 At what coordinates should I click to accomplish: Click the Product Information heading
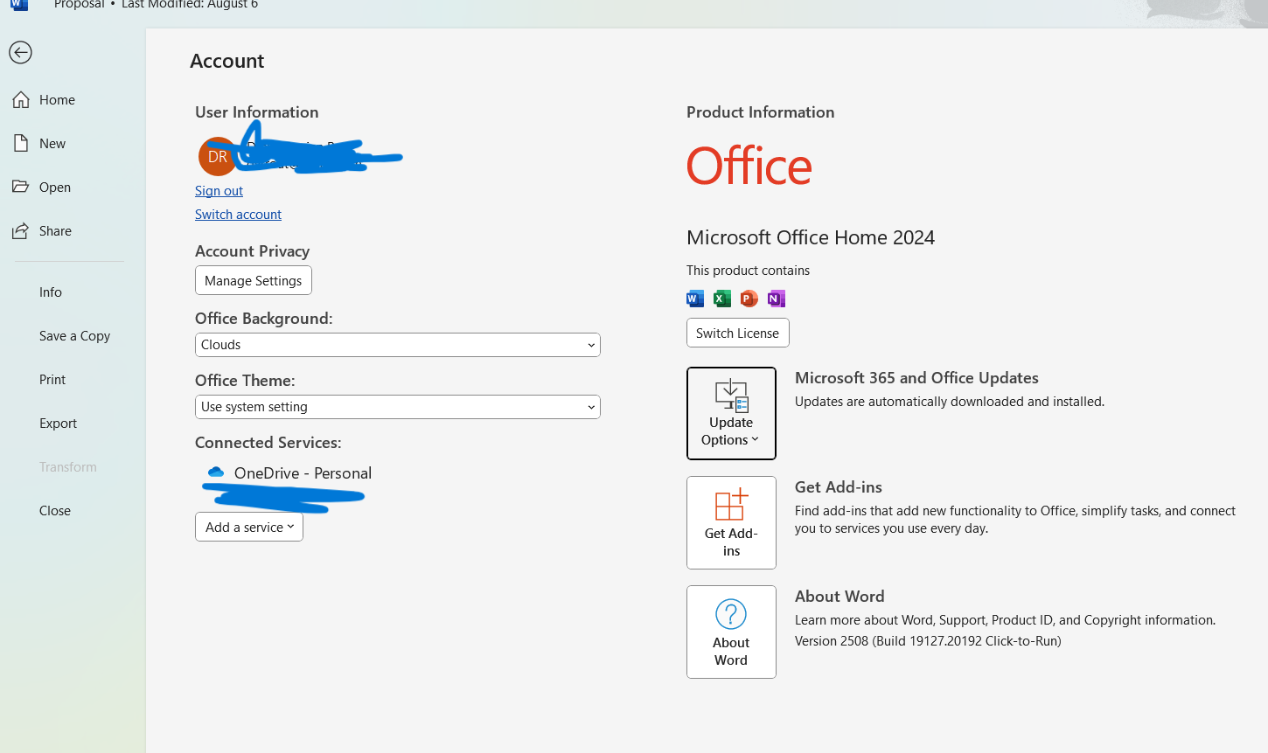coord(760,112)
